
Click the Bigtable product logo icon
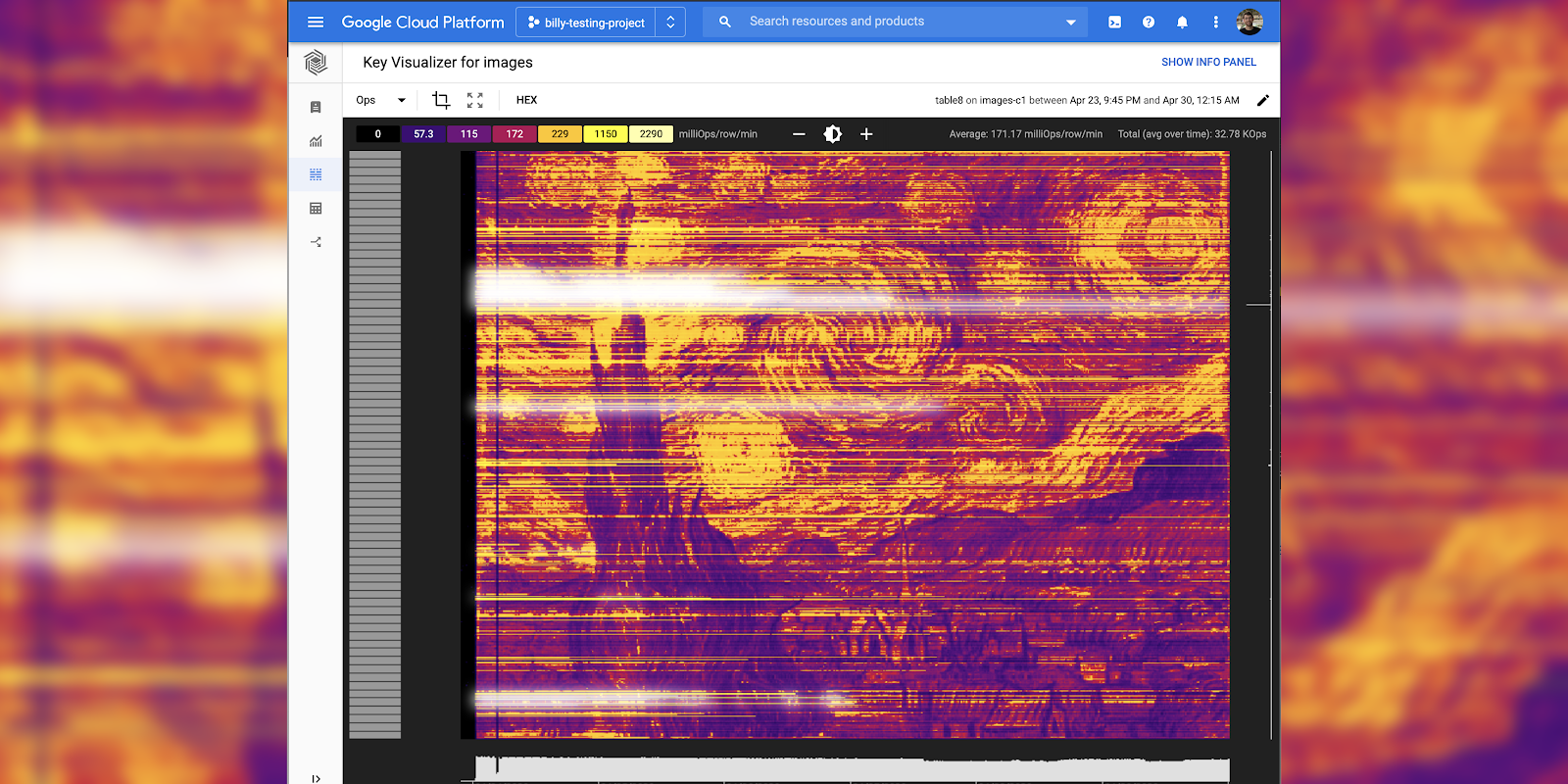click(316, 63)
